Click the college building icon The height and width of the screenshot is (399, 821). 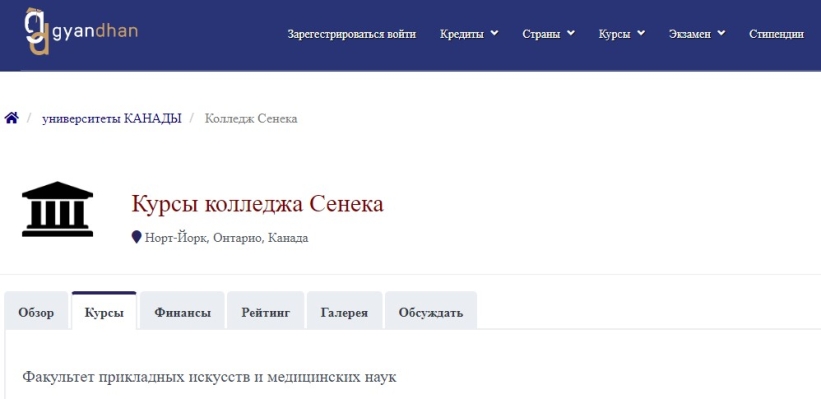pyautogui.click(x=58, y=209)
